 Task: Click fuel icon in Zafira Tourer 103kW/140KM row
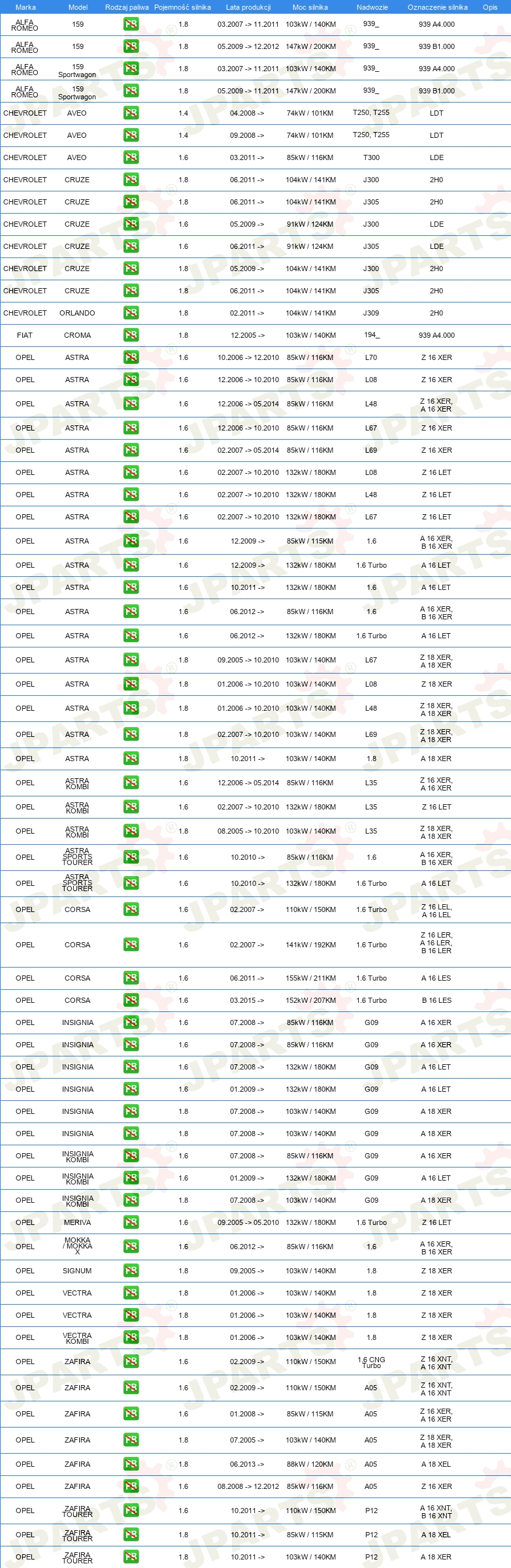131,1557
